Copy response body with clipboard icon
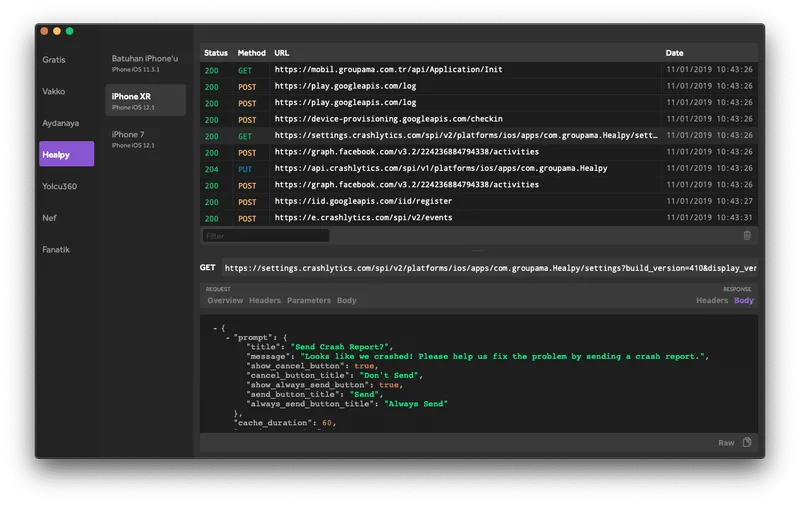The width and height of the screenshot is (800, 505). pos(747,442)
